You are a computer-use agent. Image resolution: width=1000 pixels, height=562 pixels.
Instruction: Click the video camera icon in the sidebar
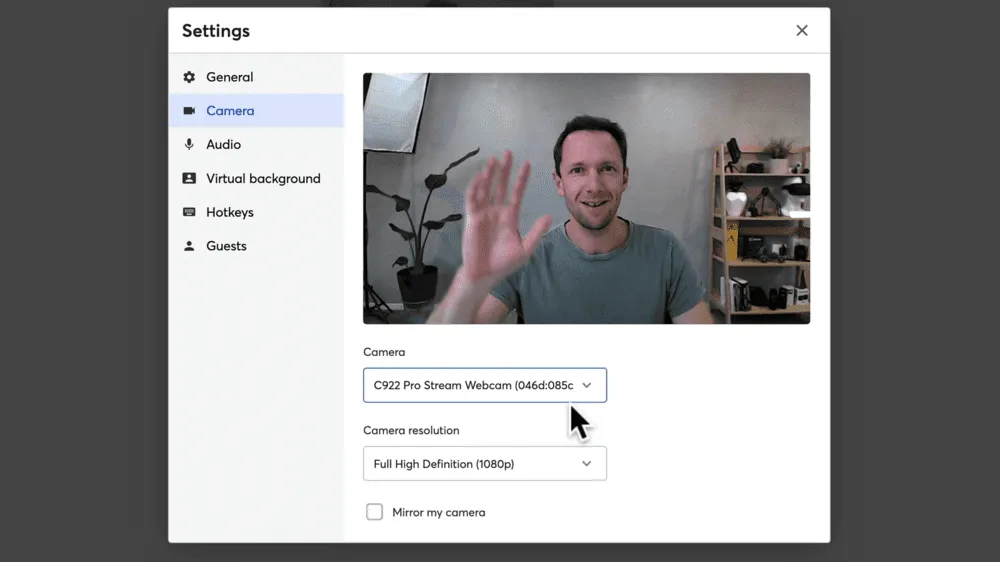coord(189,111)
